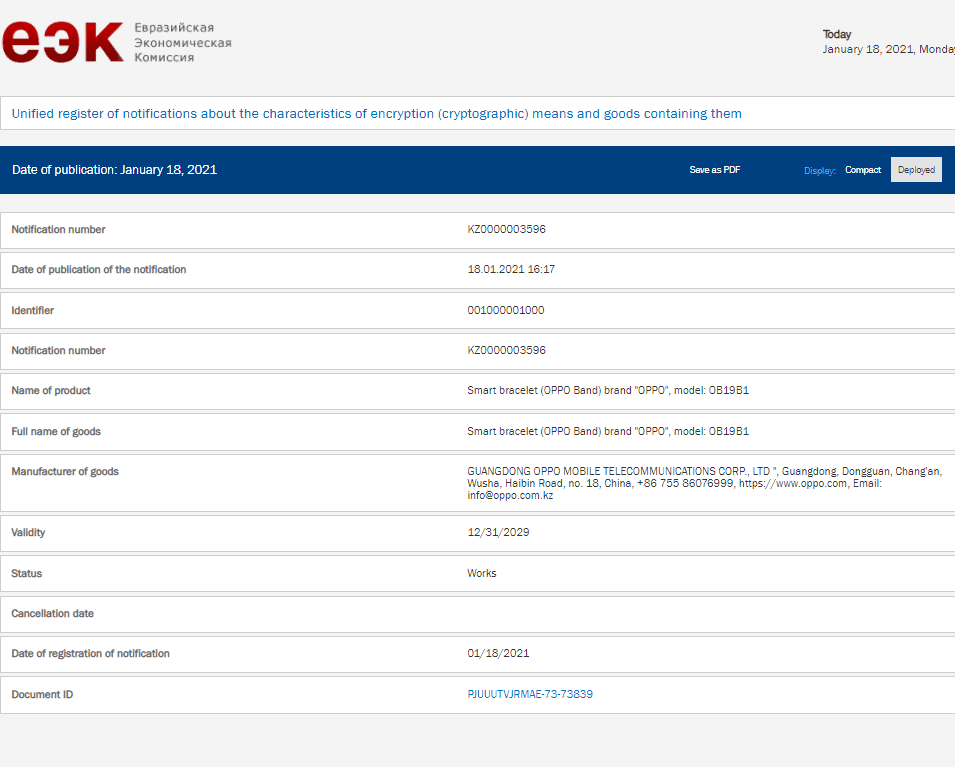955x767 pixels.
Task: Click the Name of product value text
Action: tap(607, 391)
